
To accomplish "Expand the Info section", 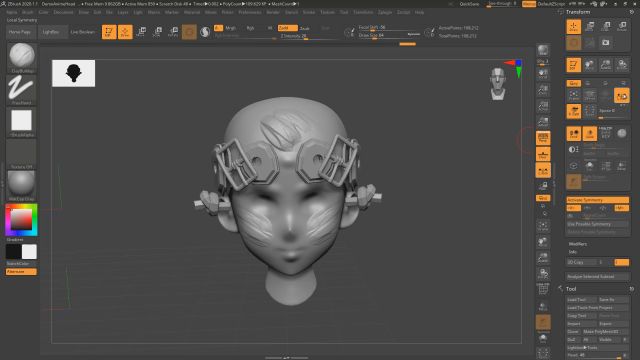I will click(x=573, y=252).
